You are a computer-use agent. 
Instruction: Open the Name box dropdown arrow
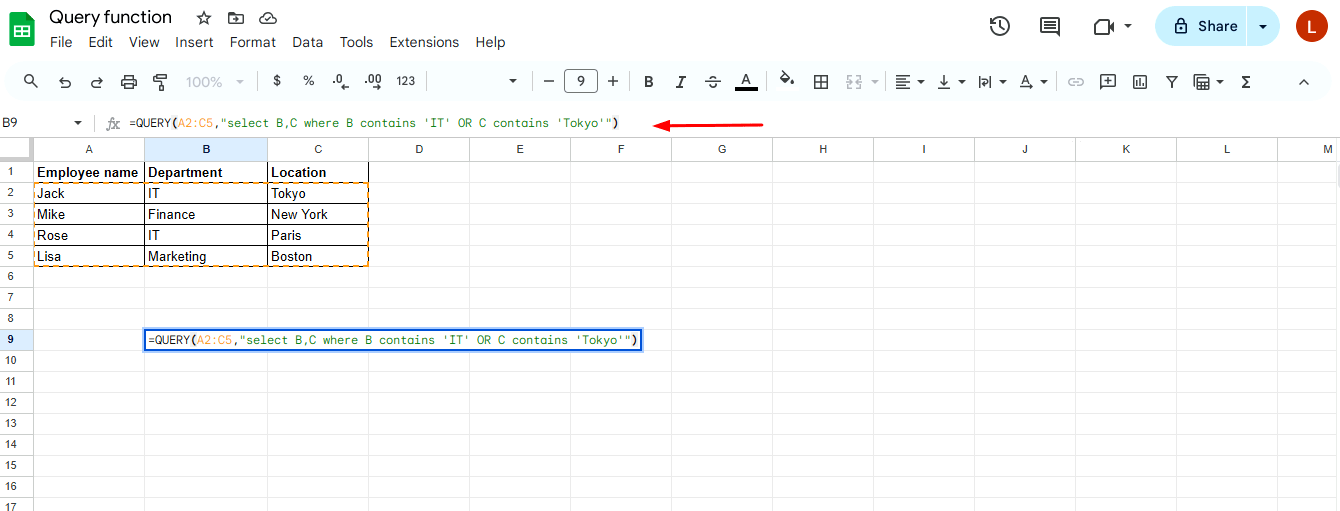[x=78, y=123]
